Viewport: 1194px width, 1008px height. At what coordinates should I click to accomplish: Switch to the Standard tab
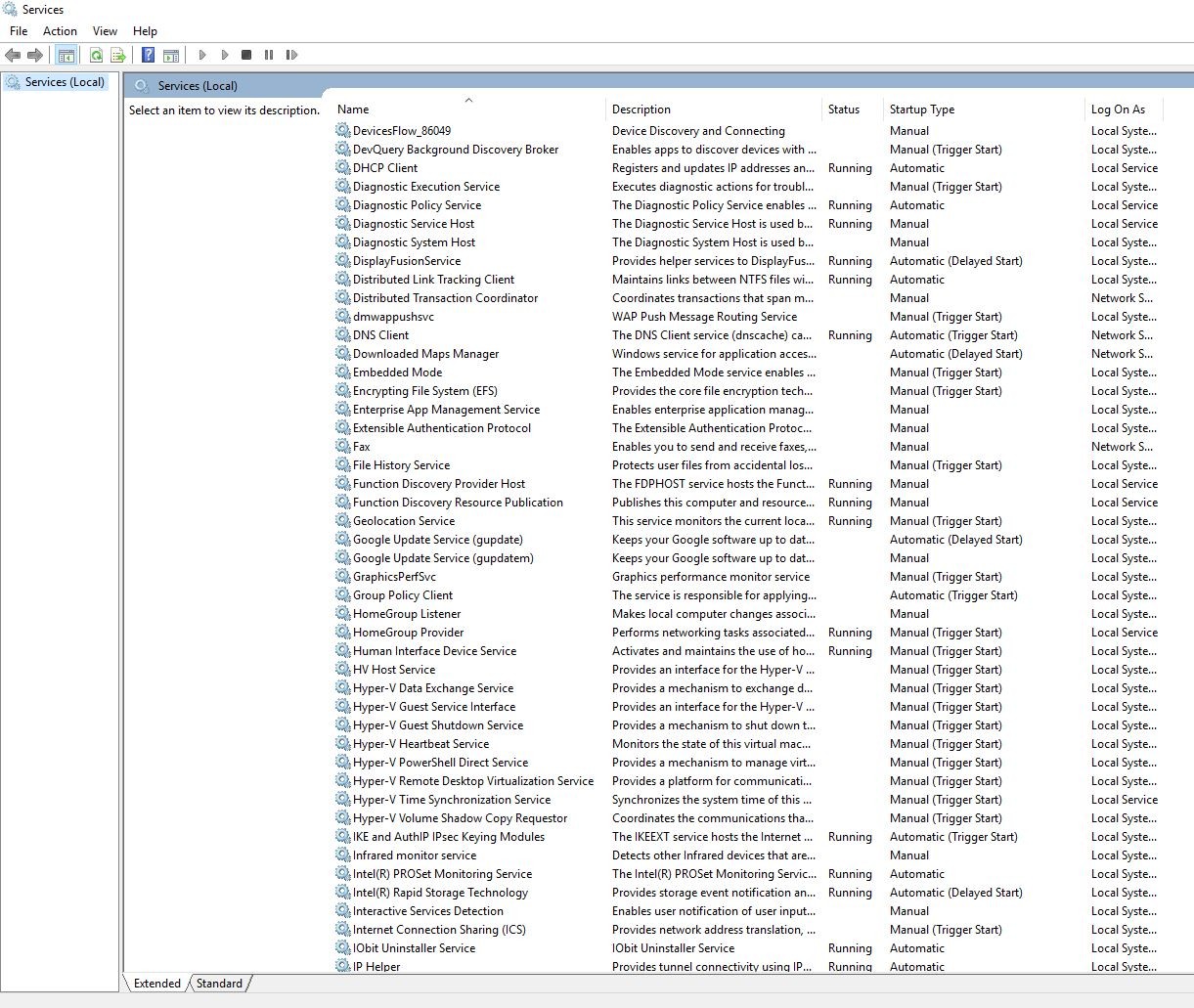coord(219,984)
